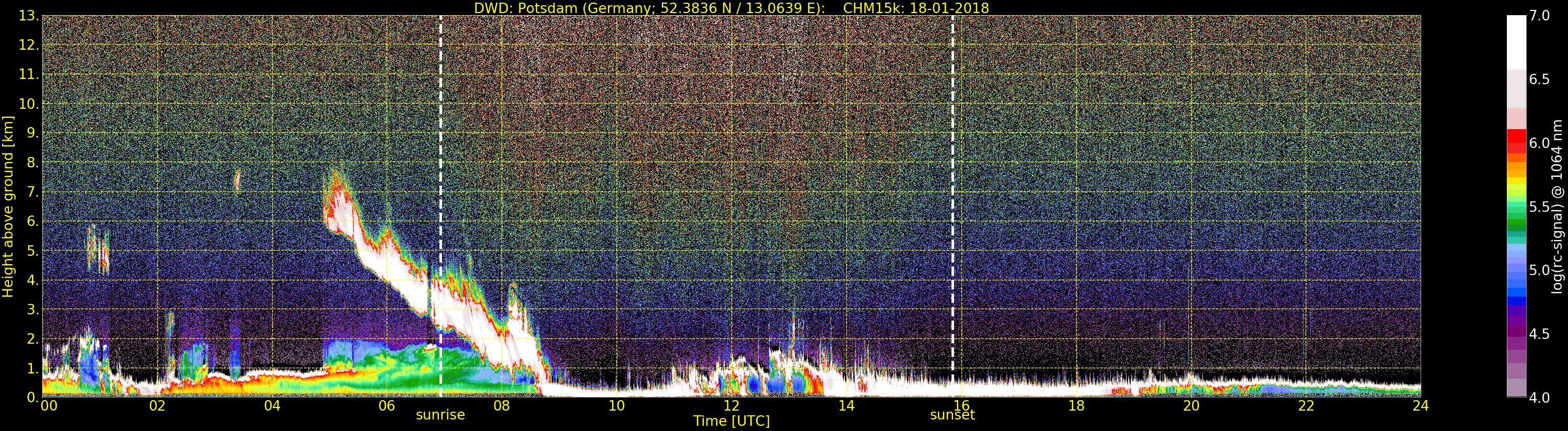Screen dimensions: 1568x431
Task: Click the colorbar tick label "4.0"
Action: pos(1539,398)
